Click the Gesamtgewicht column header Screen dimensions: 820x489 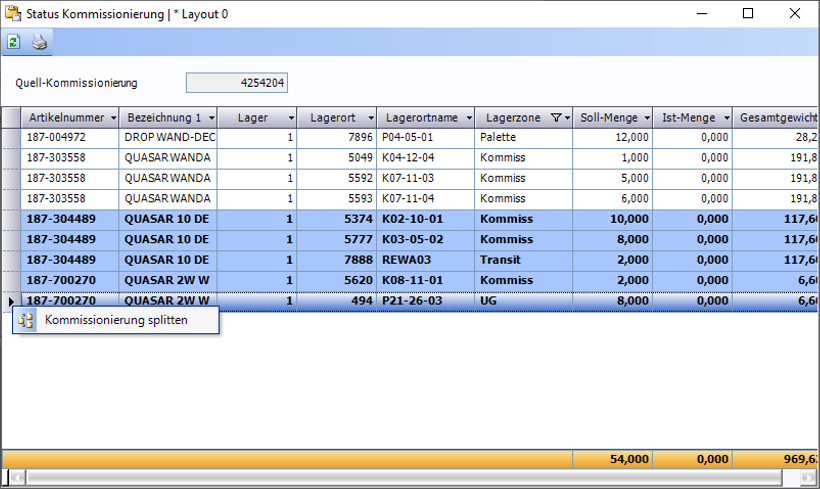click(777, 118)
